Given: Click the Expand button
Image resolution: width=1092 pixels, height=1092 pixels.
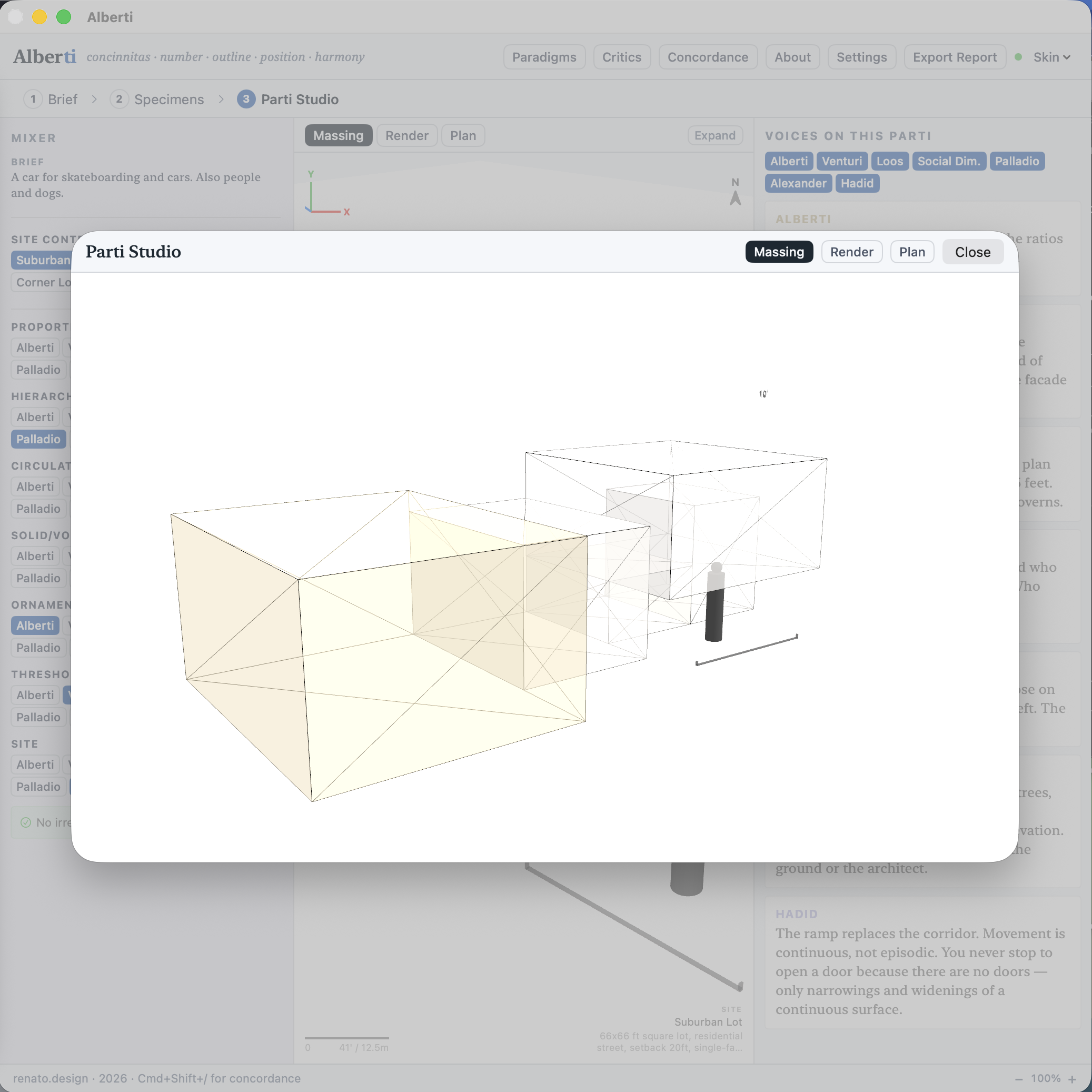Looking at the screenshot, I should (714, 136).
